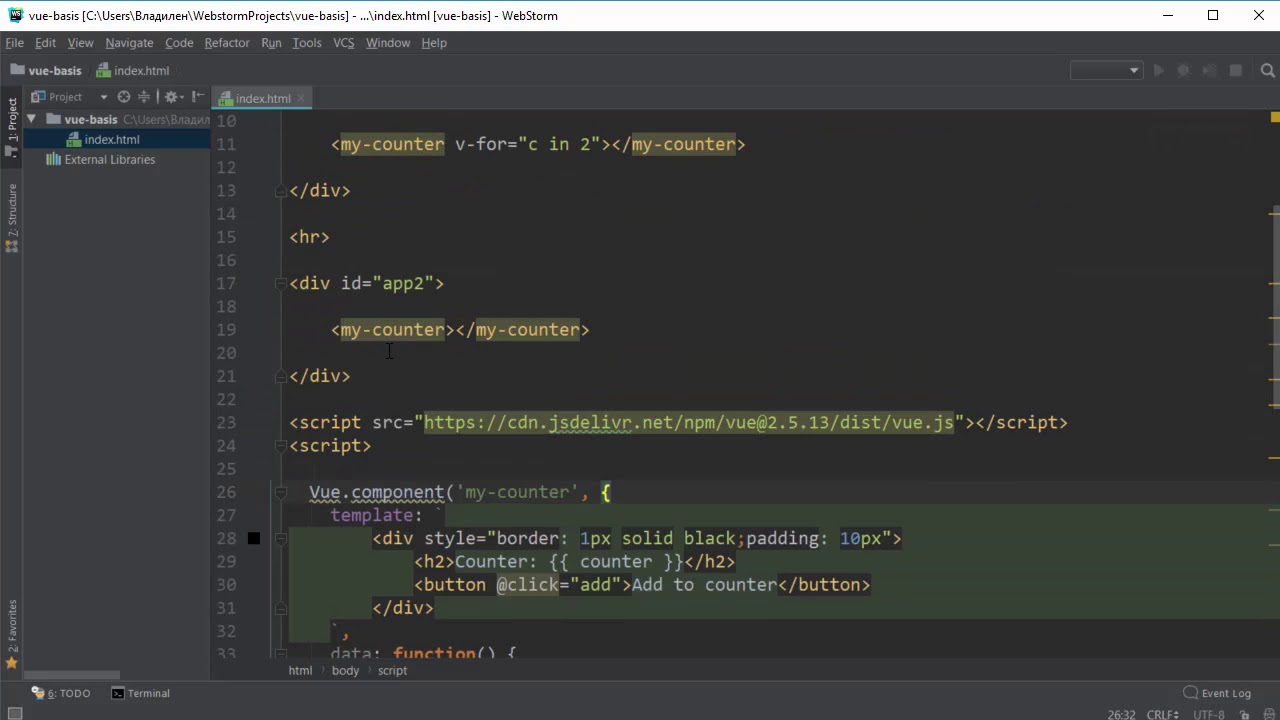Click index.html breadcrumb in navigation bar
Screen dimensions: 1280x720
click(133, 71)
